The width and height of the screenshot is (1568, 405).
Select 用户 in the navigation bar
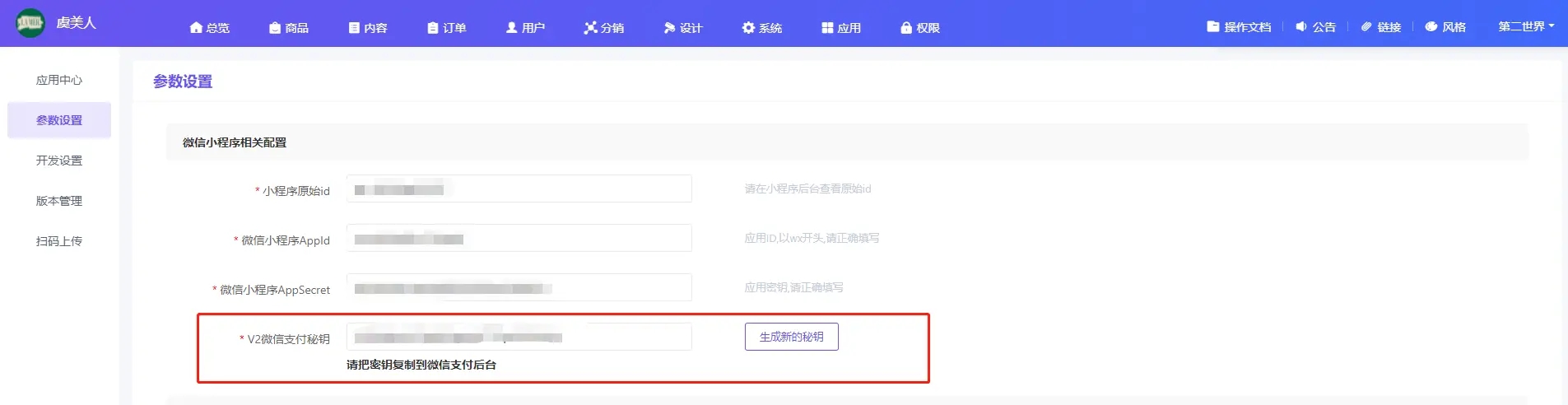525,28
